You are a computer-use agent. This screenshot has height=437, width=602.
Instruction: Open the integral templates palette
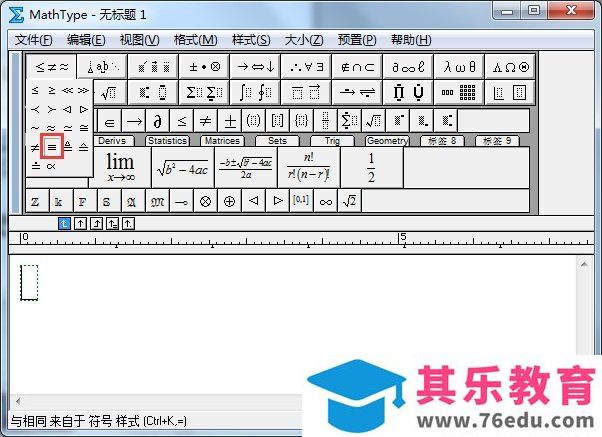coord(255,93)
